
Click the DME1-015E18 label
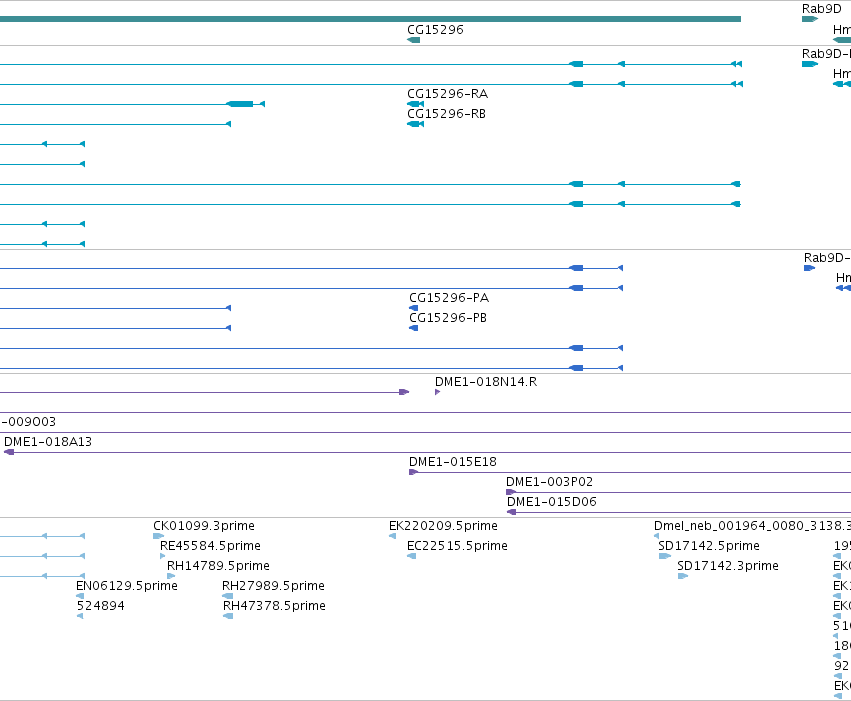click(453, 462)
